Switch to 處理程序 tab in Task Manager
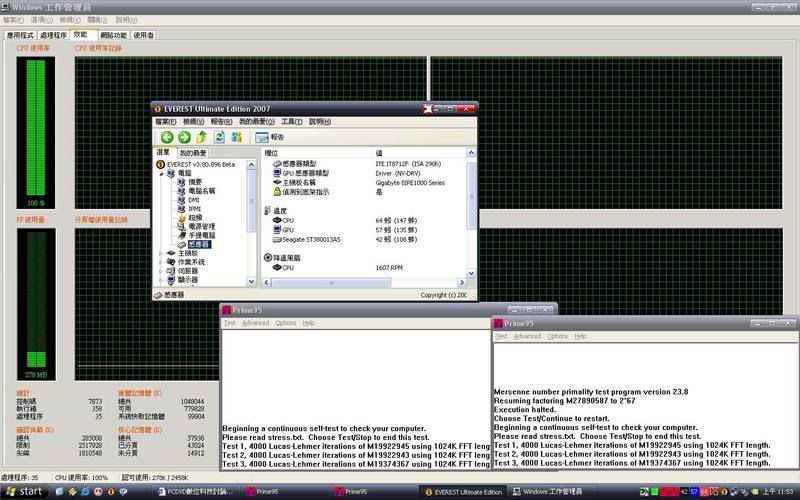This screenshot has width=800, height=500. (54, 35)
